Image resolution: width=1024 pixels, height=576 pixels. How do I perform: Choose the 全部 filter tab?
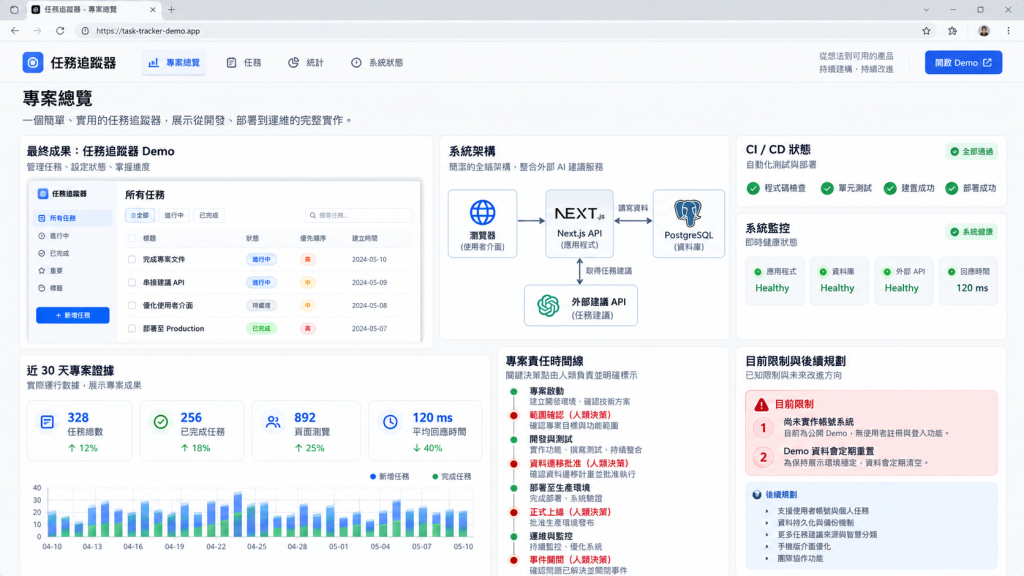pyautogui.click(x=140, y=216)
